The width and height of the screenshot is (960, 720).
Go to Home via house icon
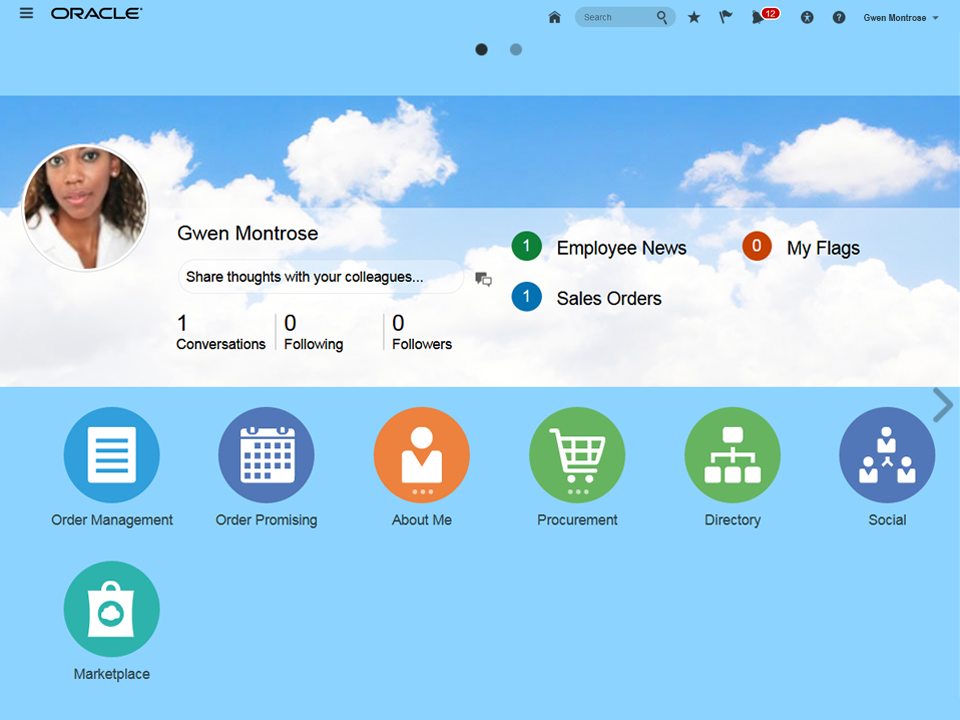coord(555,17)
